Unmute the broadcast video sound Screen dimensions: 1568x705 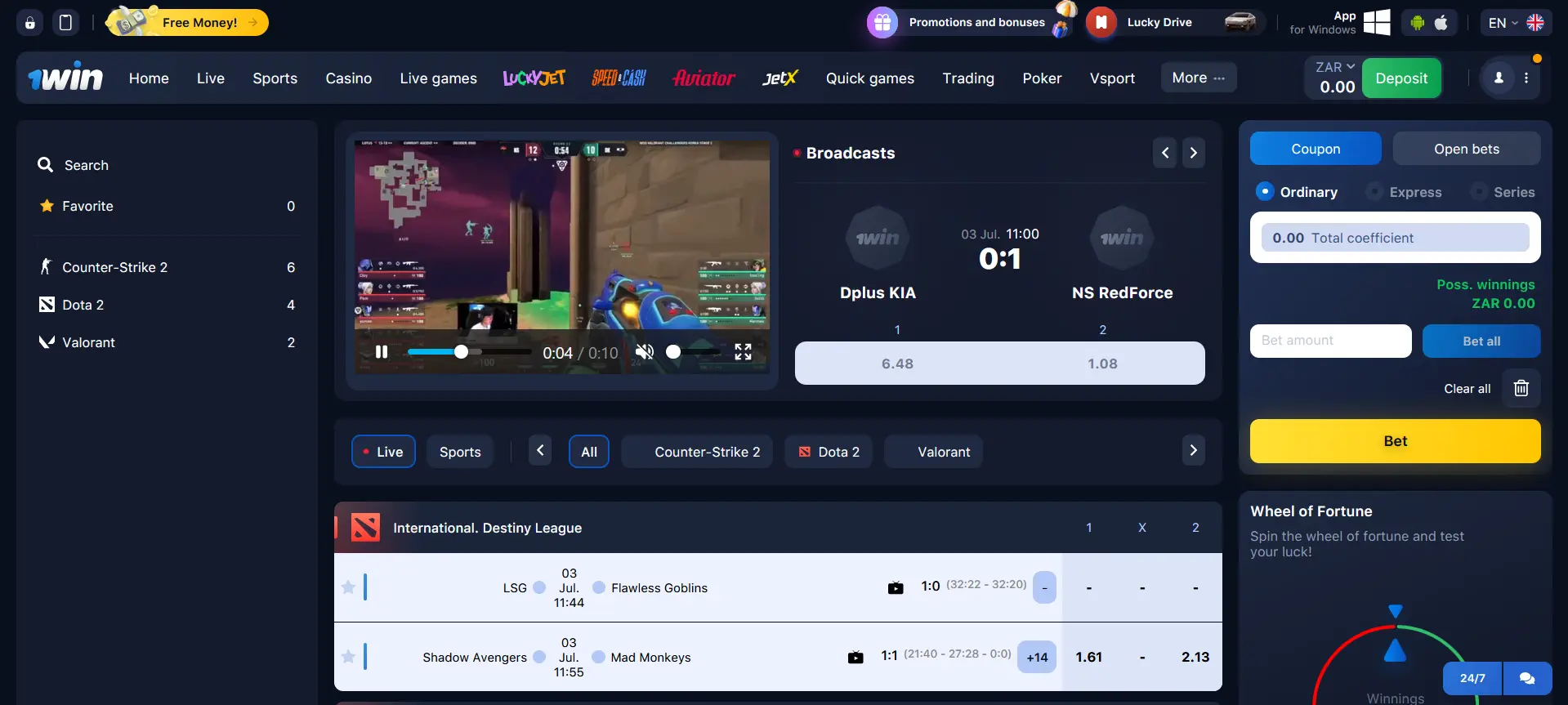645,352
